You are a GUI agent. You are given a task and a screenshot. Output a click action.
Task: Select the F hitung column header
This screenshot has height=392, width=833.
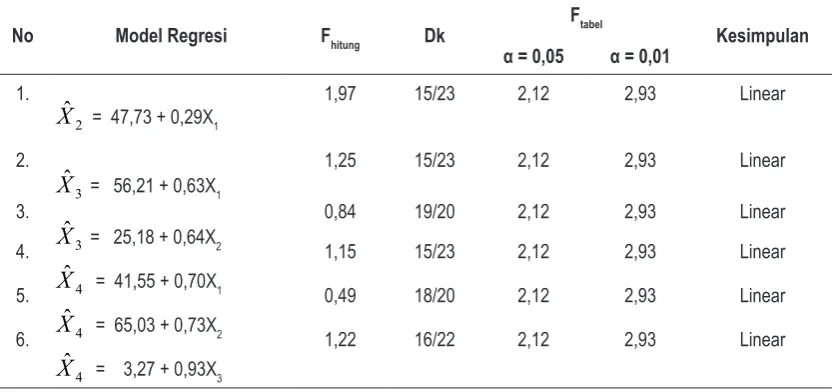pyautogui.click(x=340, y=38)
